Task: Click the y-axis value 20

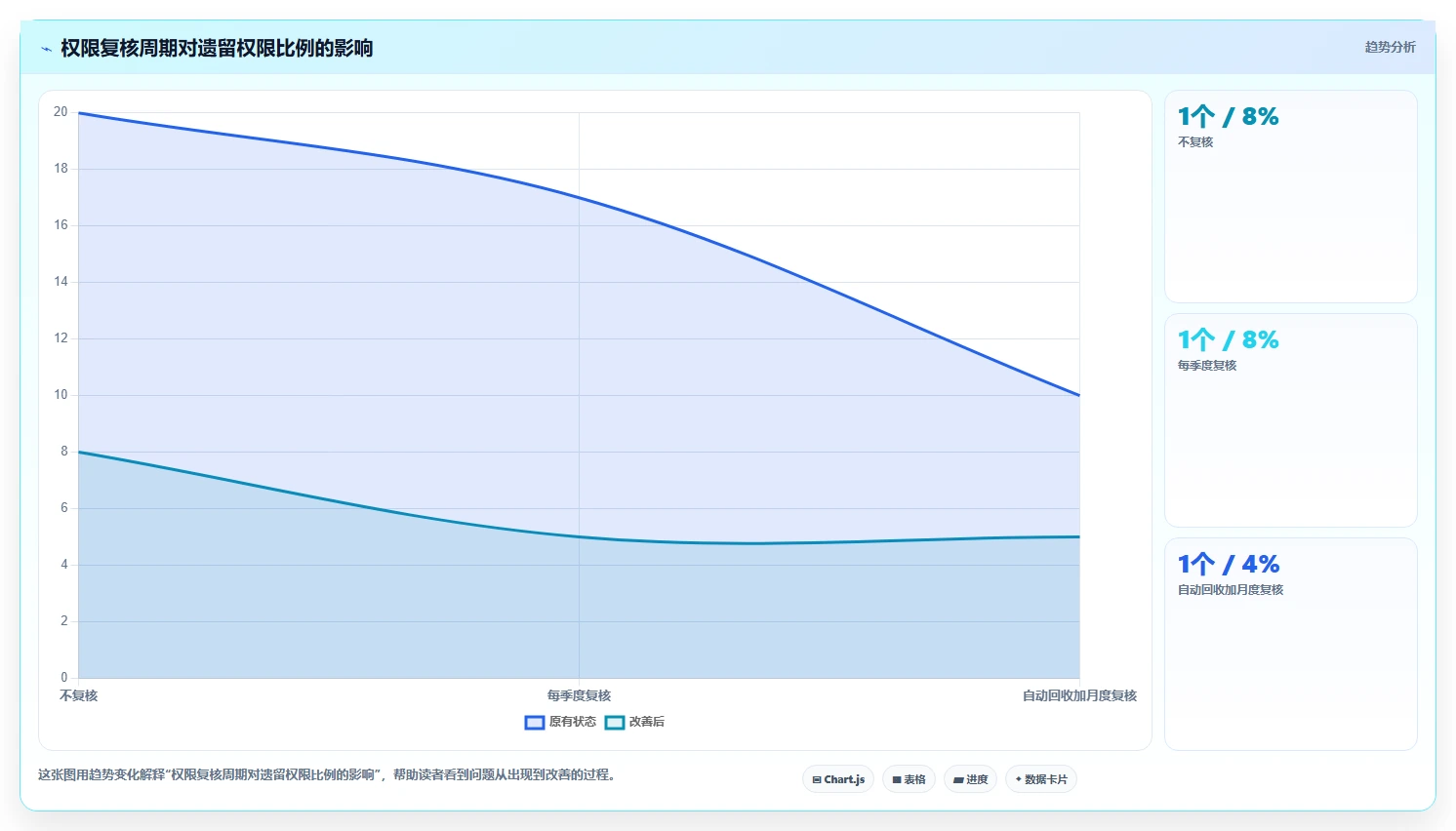Action: click(61, 112)
